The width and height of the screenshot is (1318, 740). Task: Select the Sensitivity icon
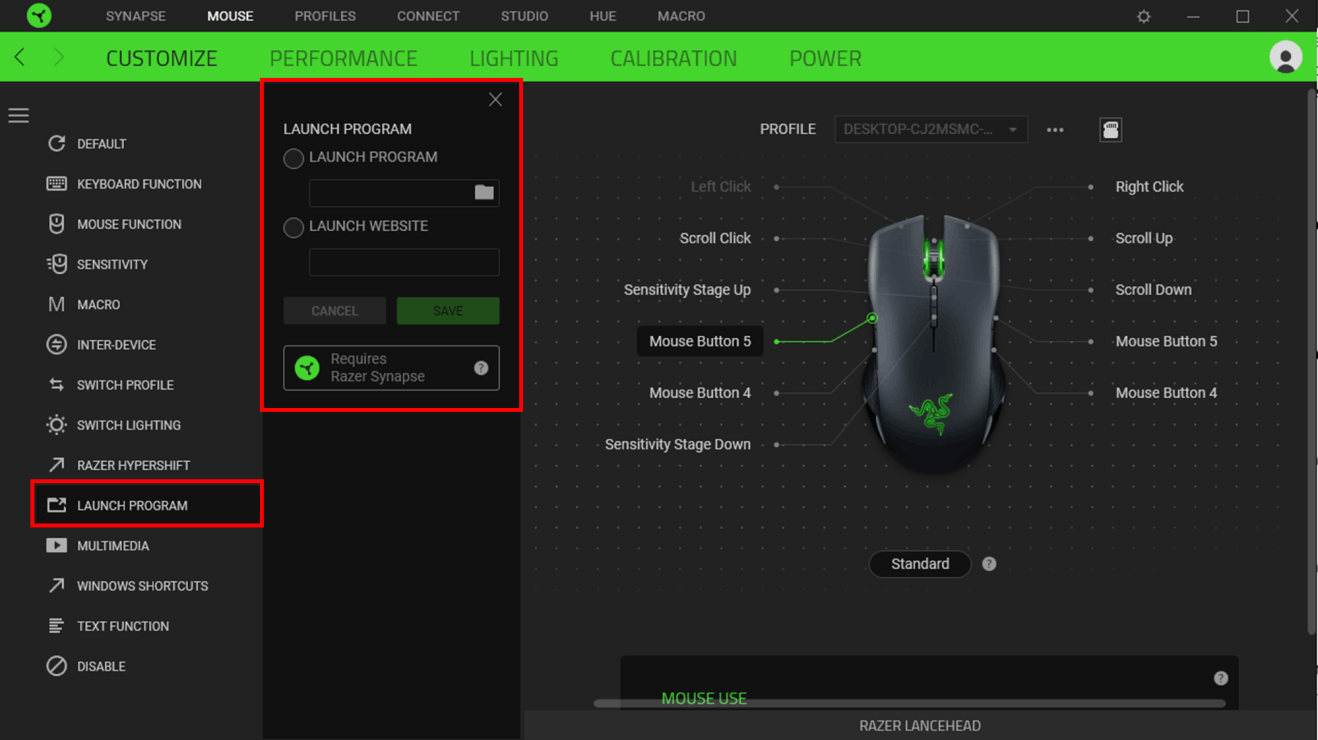56,264
